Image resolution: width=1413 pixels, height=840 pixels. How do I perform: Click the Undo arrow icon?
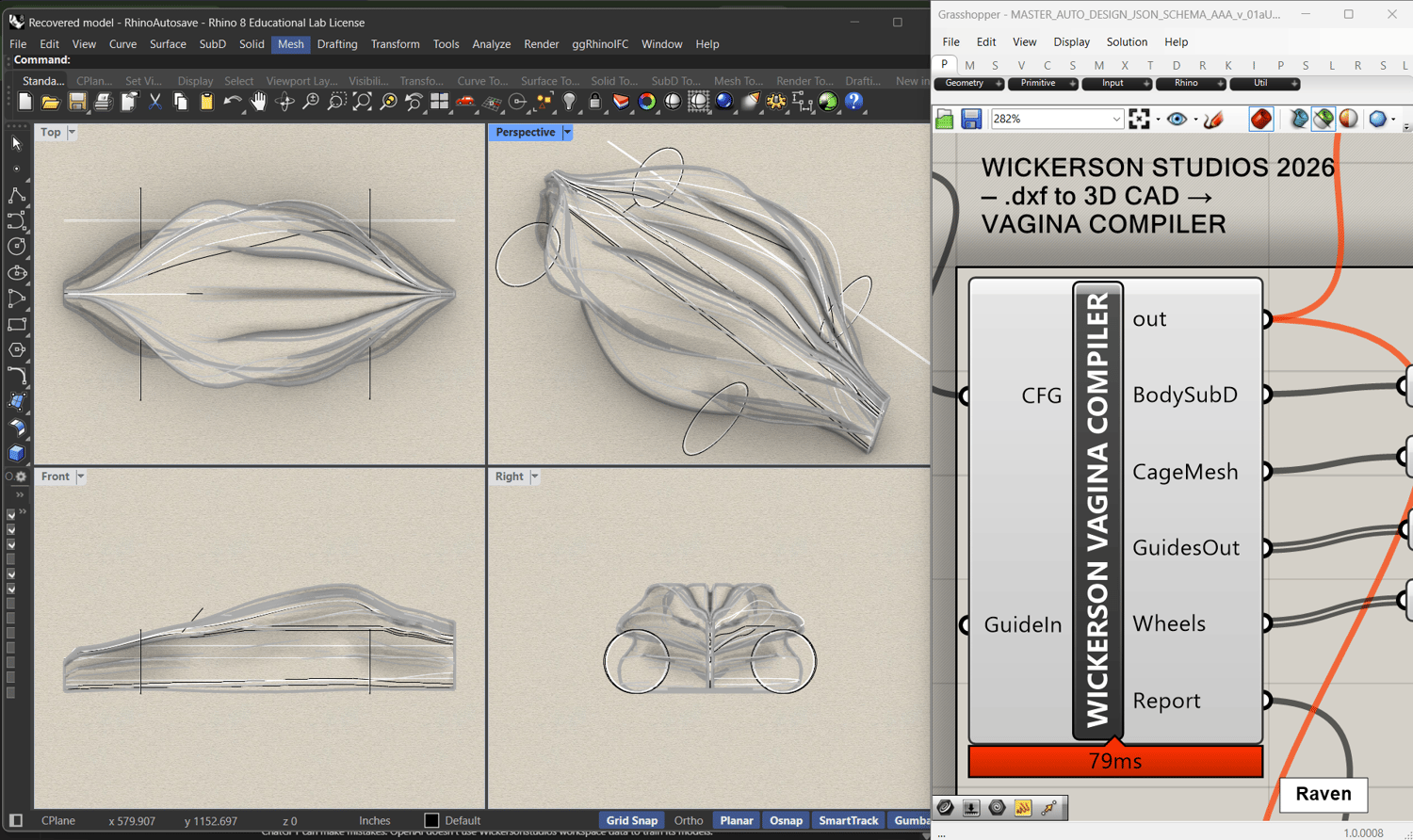tap(233, 102)
